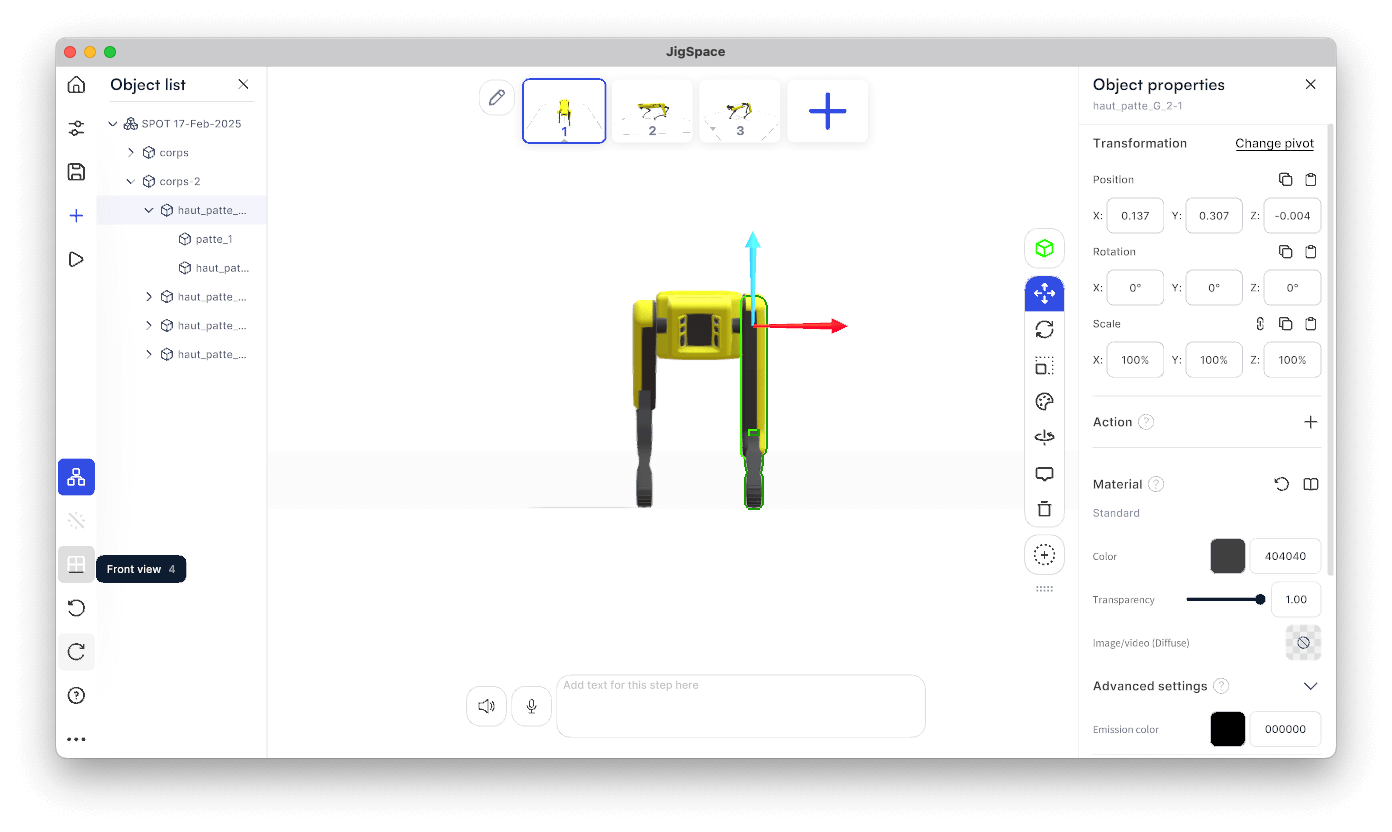This screenshot has width=1392, height=832.
Task: Click the Transparency value field 1.00
Action: (x=1296, y=599)
